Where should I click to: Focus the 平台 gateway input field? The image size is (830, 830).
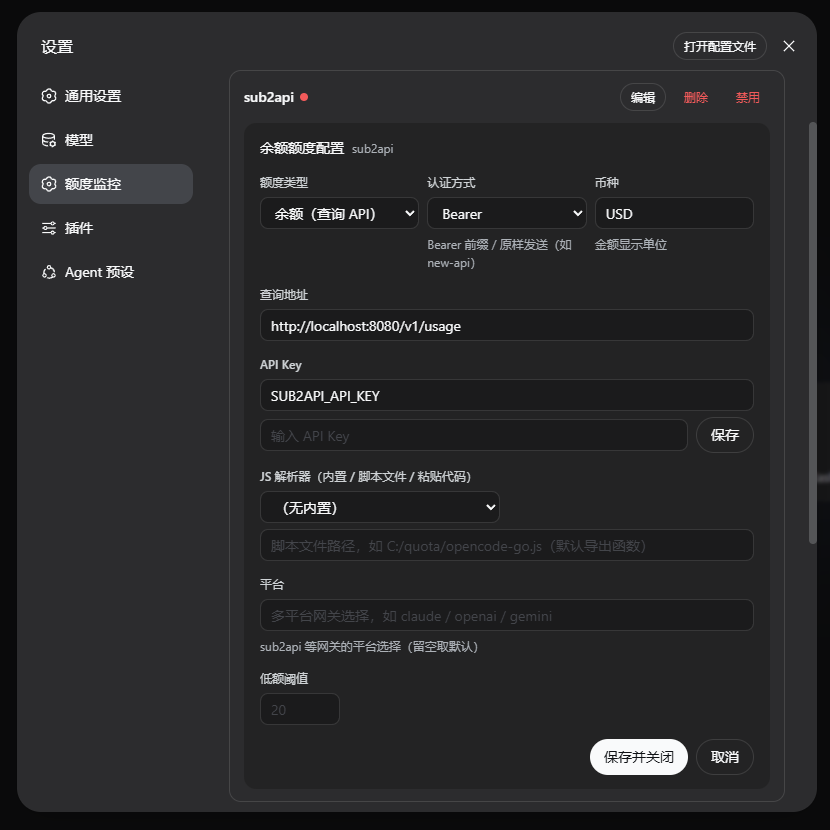tap(507, 615)
